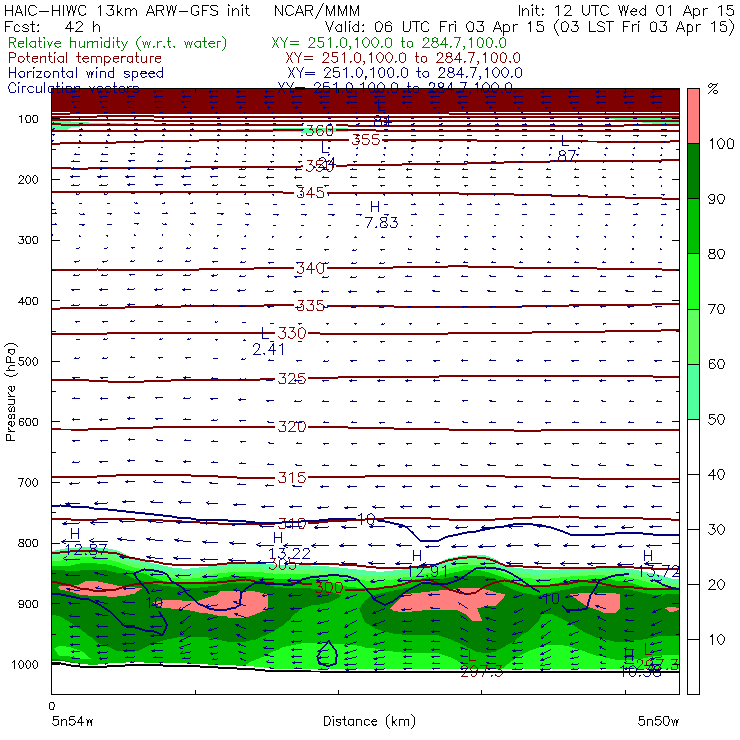Click the green XY coordinates text for relative humidity

tap(389, 43)
